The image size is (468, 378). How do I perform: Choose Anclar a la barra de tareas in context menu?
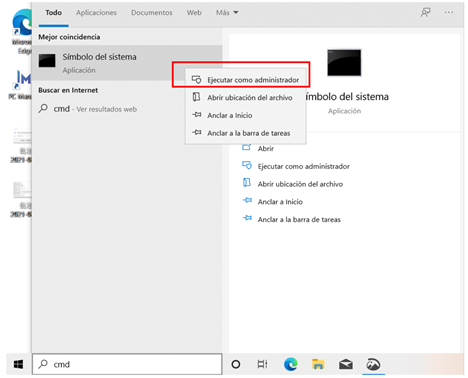246,133
